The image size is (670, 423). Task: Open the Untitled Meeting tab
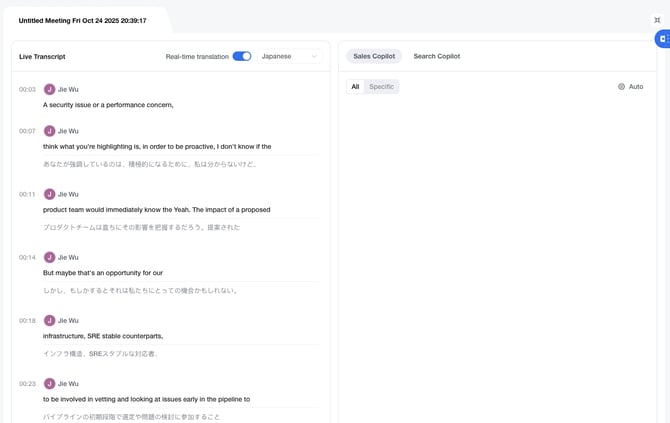point(82,20)
